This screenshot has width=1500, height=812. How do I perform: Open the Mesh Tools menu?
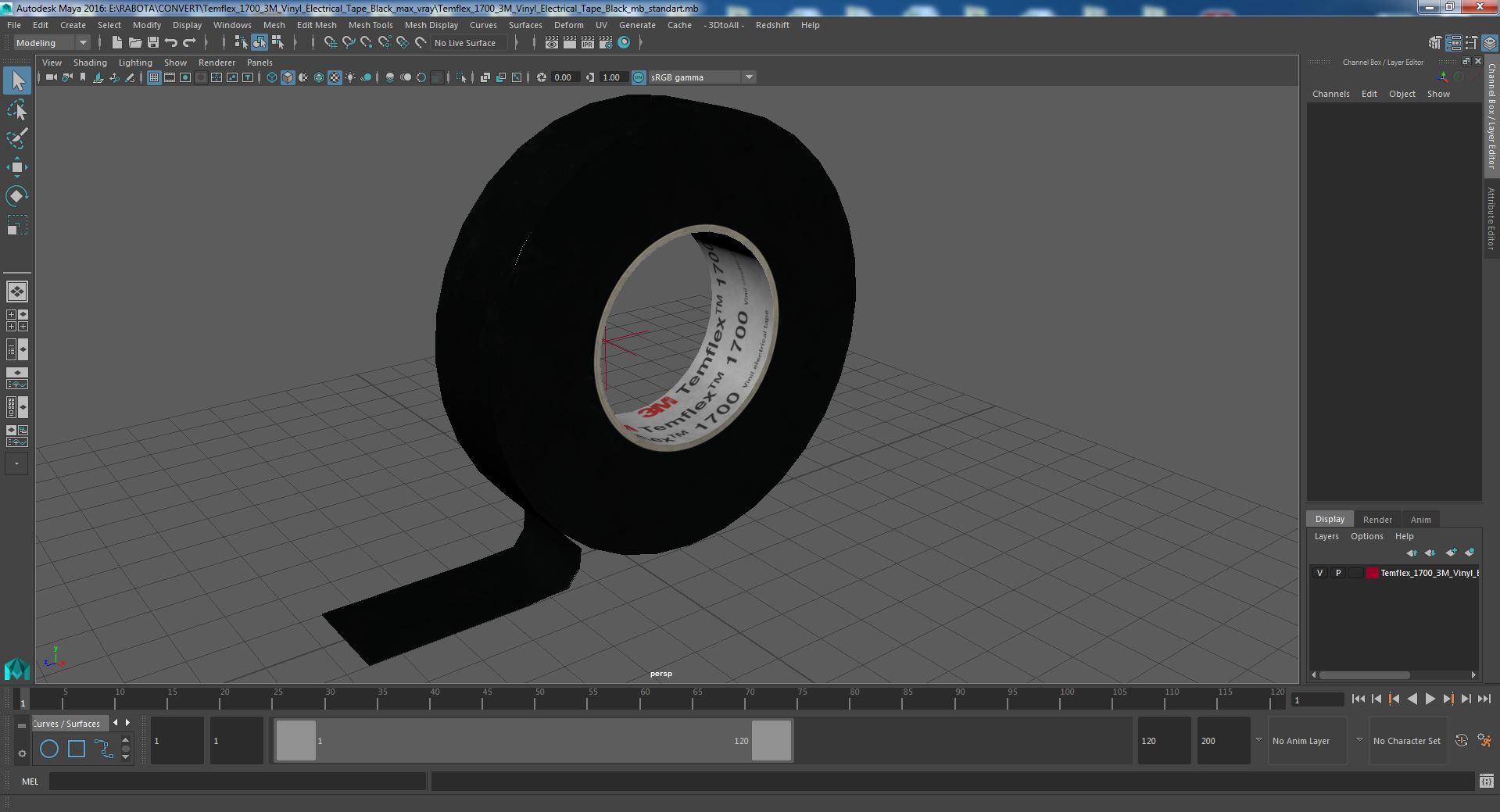point(371,25)
